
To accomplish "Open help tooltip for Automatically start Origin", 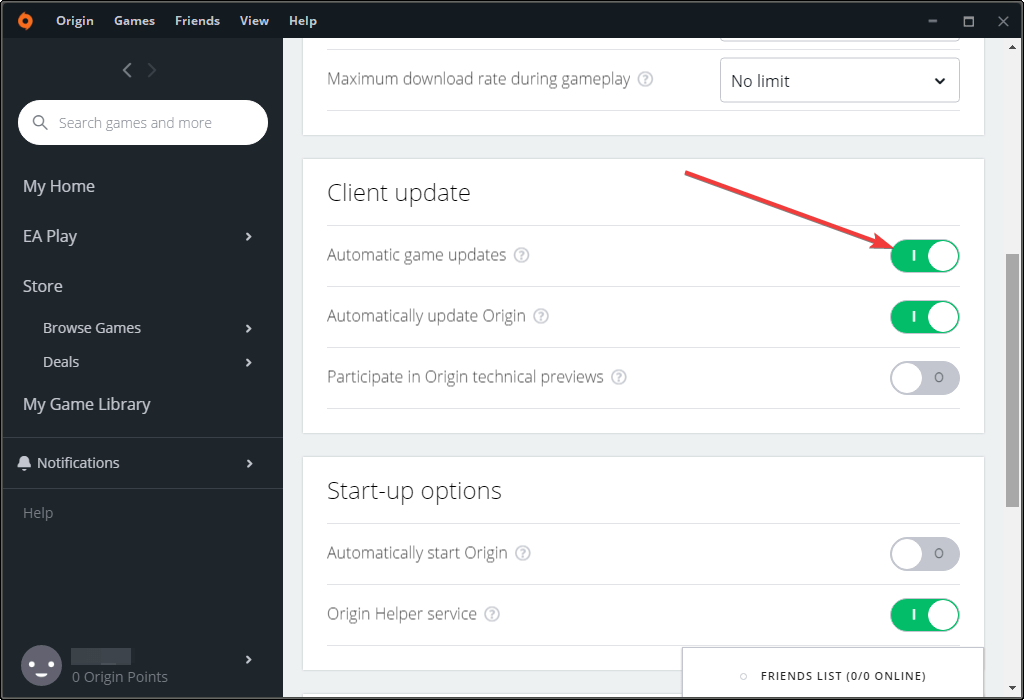I will tap(522, 553).
